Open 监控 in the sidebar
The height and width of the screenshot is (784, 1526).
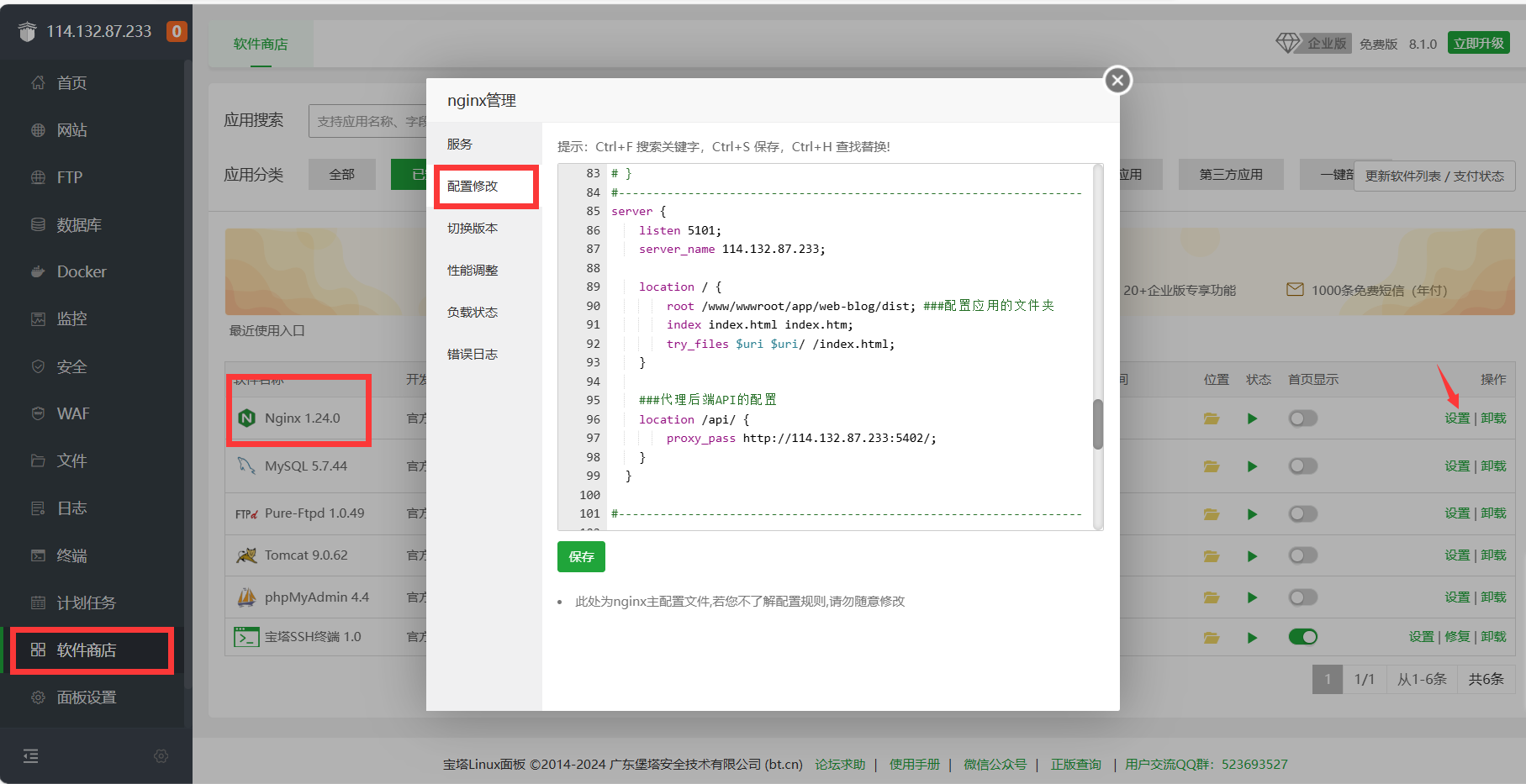(71, 319)
